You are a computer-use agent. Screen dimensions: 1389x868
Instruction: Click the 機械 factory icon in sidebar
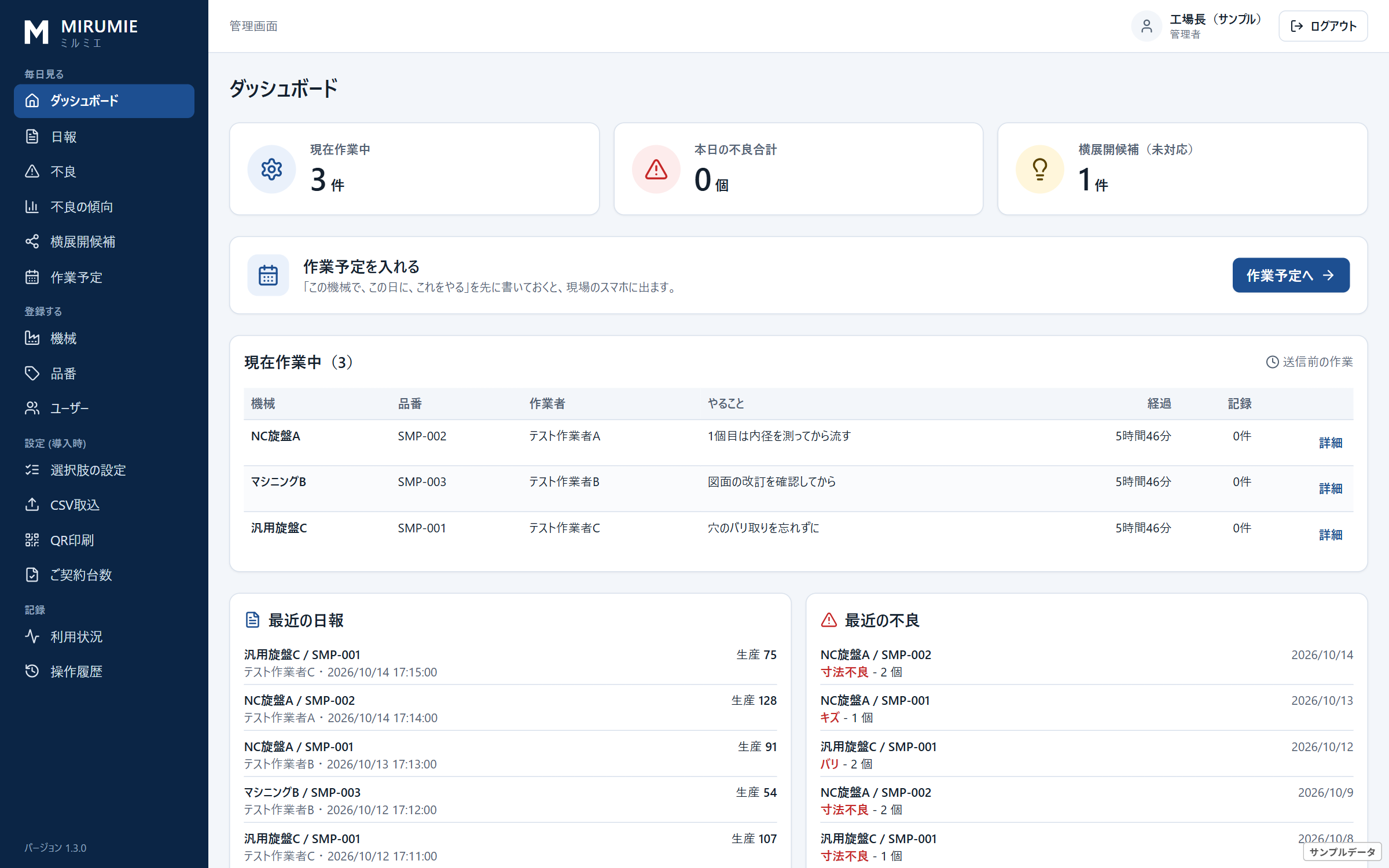[32, 338]
